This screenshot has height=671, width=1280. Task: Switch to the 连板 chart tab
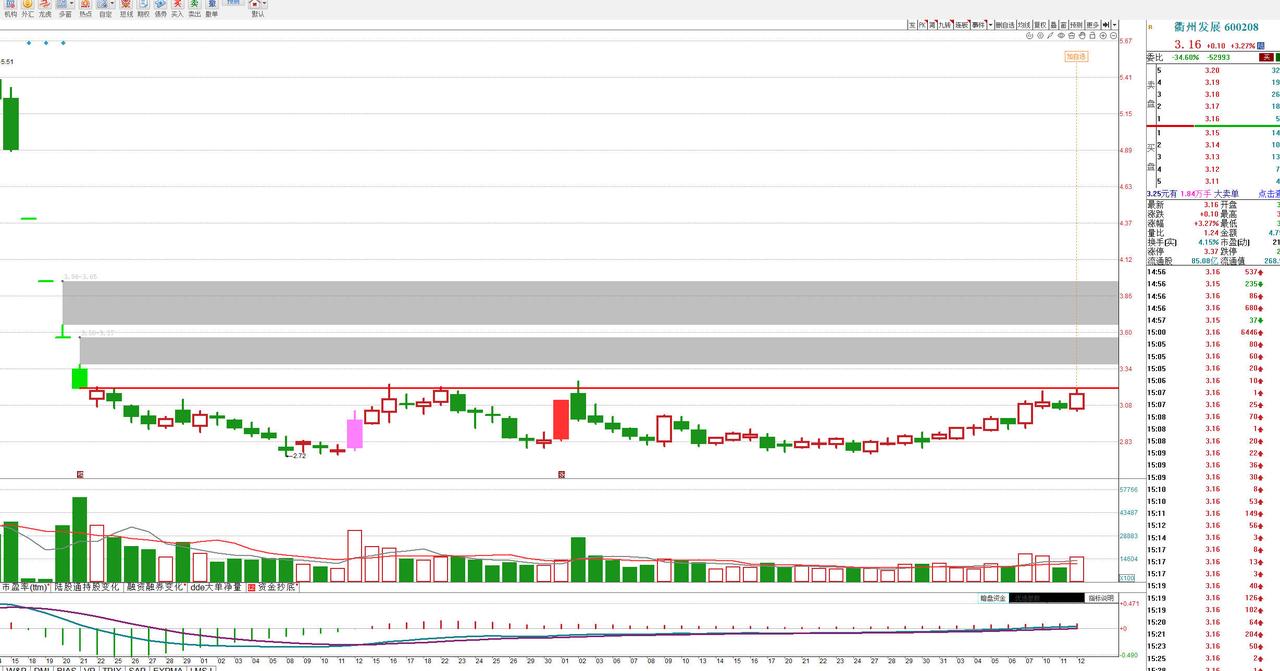tap(961, 25)
